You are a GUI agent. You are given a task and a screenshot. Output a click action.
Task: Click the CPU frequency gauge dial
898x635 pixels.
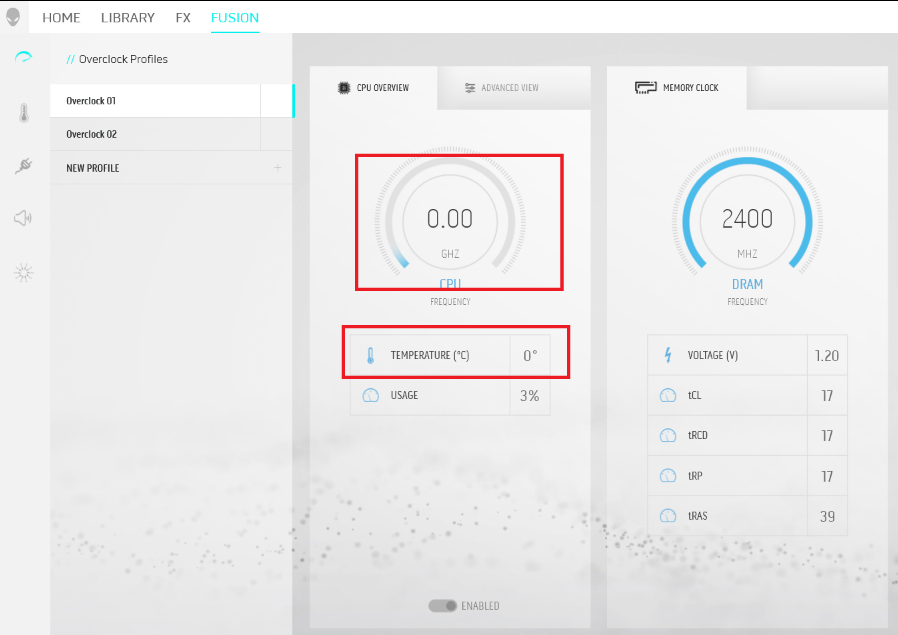pyautogui.click(x=450, y=221)
